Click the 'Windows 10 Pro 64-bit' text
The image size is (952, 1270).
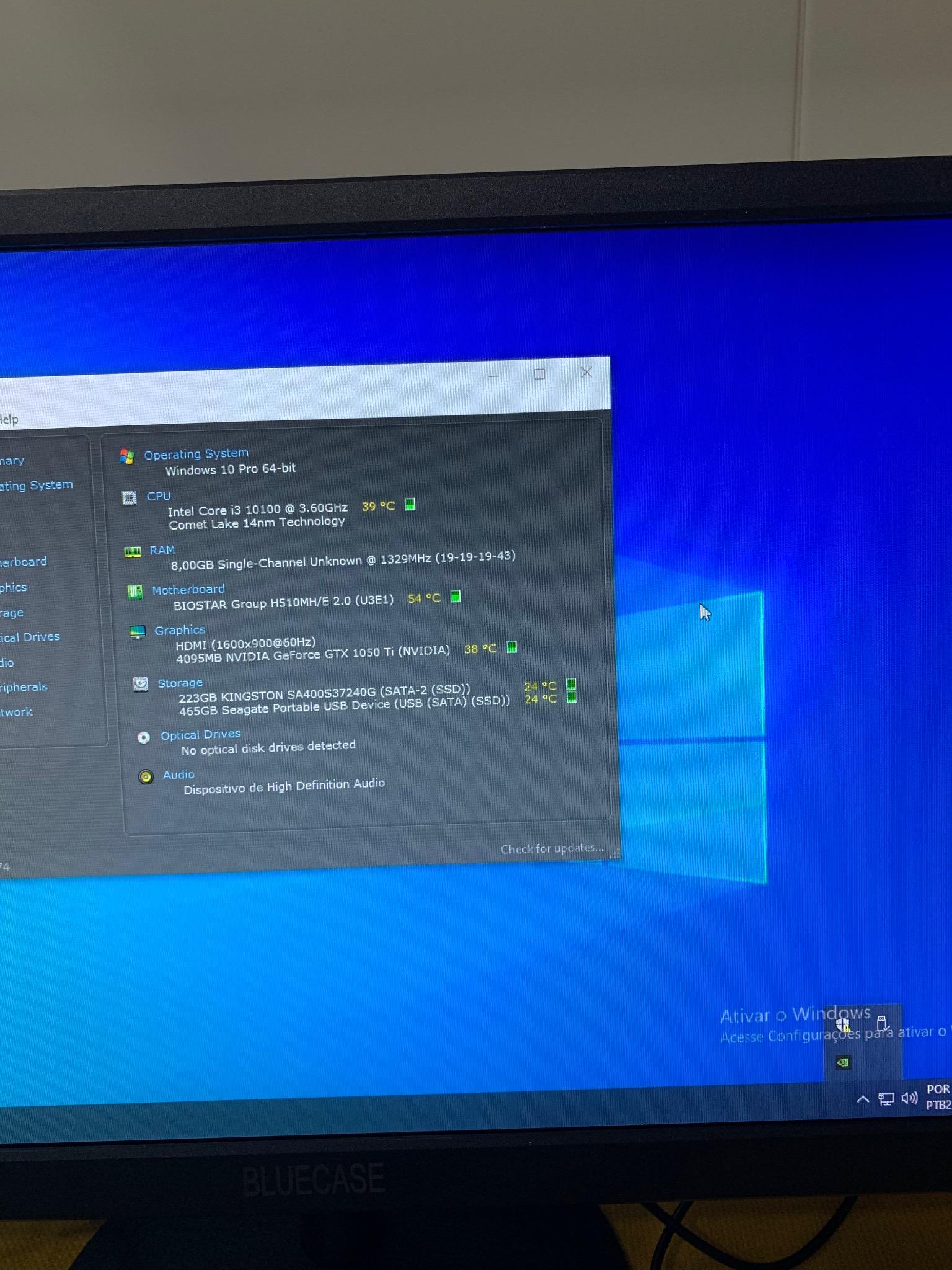[x=231, y=469]
